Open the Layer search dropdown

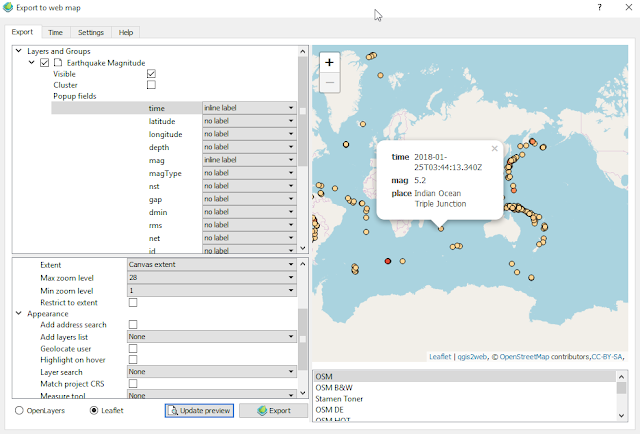[x=212, y=372]
